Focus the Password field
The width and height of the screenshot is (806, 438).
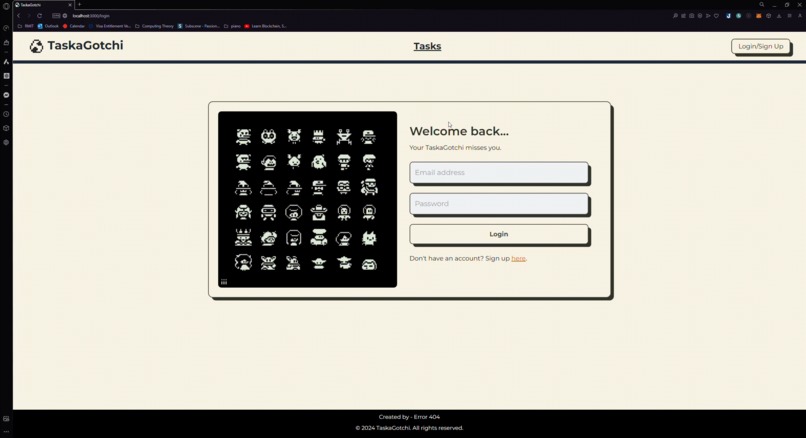point(499,204)
